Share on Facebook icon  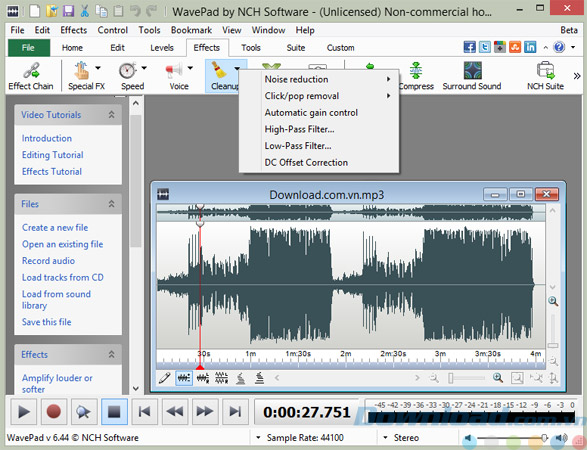[x=469, y=47]
